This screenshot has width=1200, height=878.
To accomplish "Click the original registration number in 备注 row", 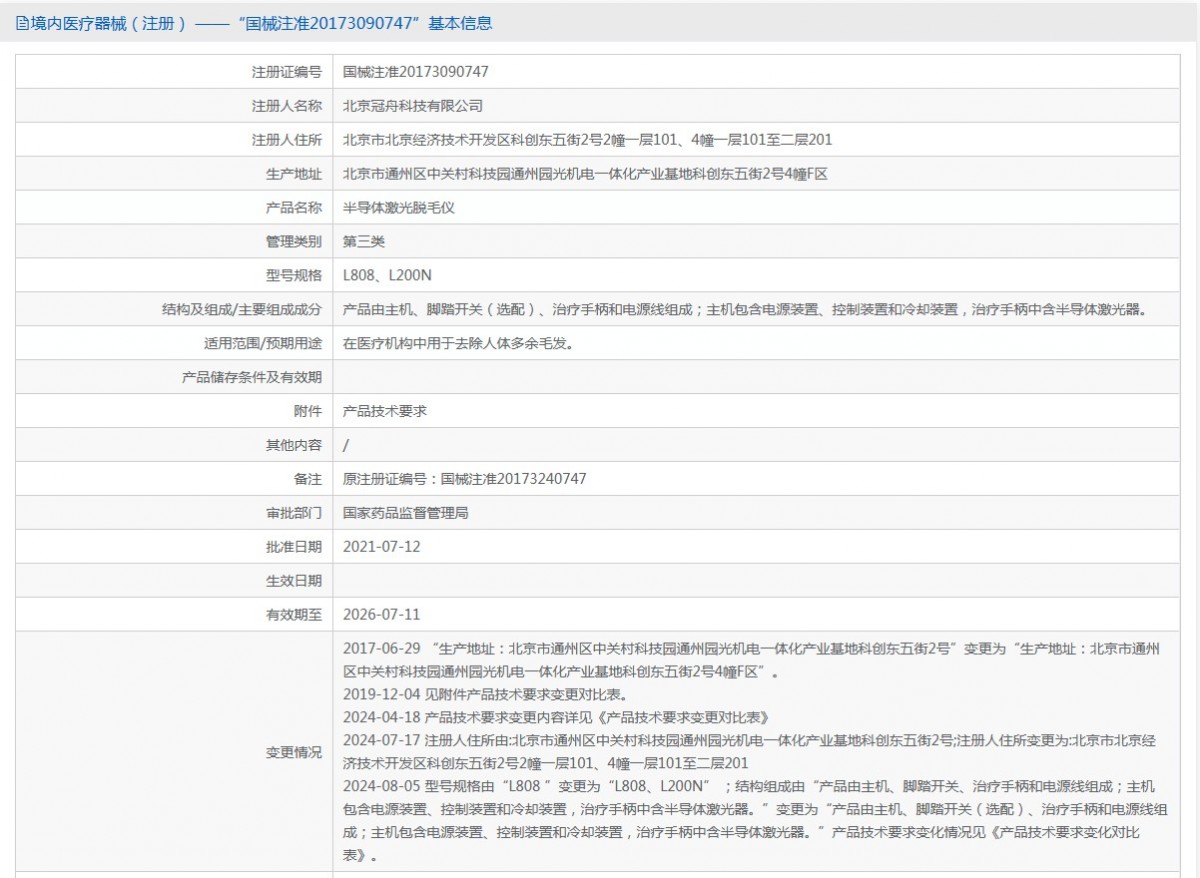I will coord(464,479).
